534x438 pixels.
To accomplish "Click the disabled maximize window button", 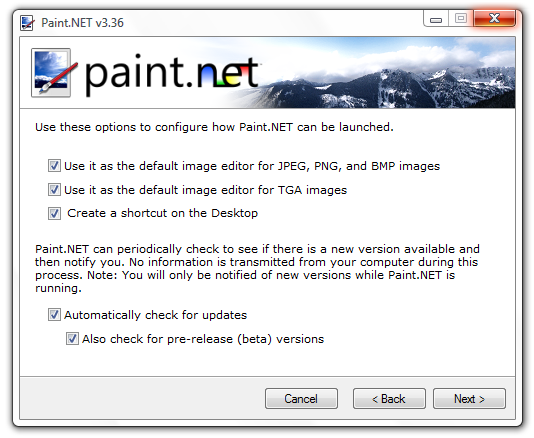I will [461, 18].
